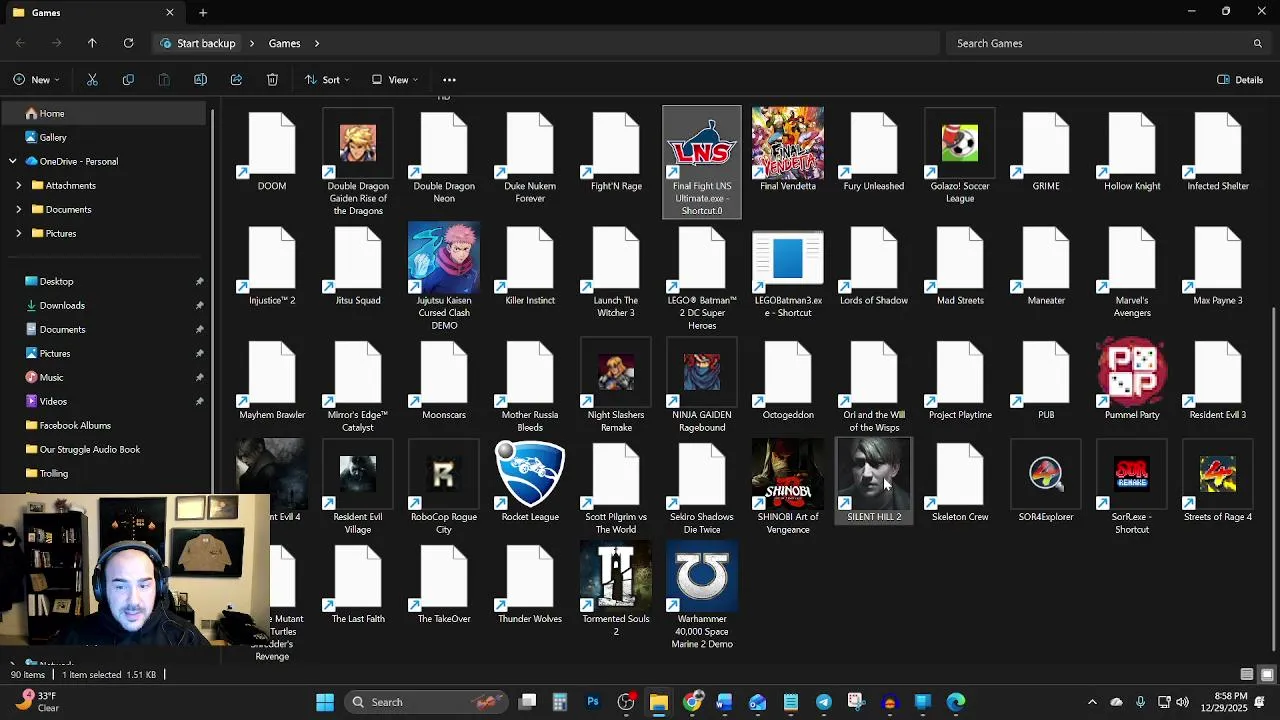Screen dimensions: 1280x720
Task: Open the View dropdown menu
Action: (394, 80)
